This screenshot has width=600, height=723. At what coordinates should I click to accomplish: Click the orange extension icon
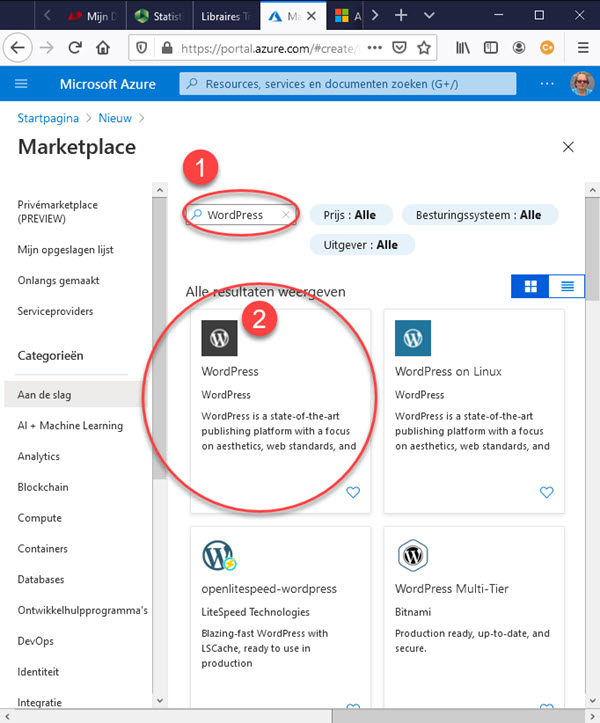[547, 47]
